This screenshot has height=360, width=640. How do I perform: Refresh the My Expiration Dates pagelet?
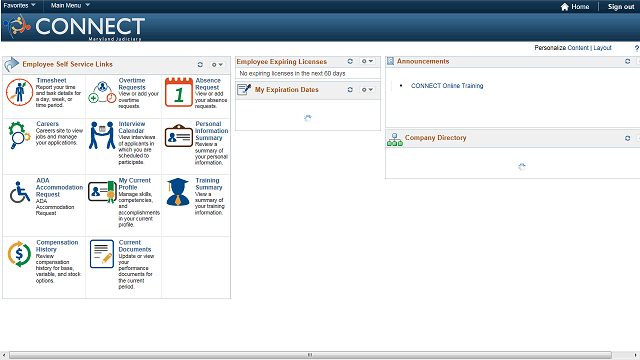click(350, 89)
